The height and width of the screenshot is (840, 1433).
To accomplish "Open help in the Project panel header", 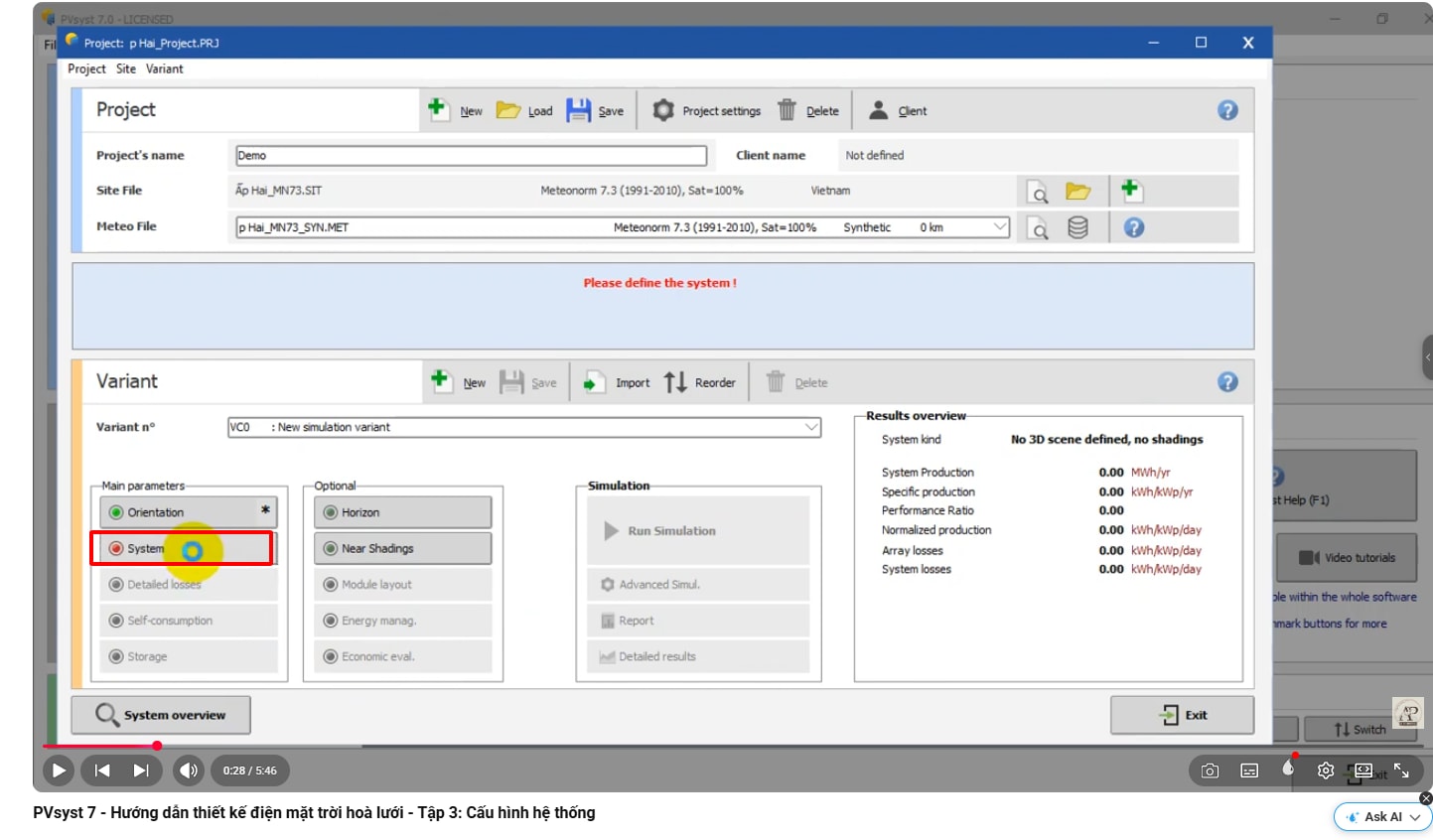I will (1227, 110).
